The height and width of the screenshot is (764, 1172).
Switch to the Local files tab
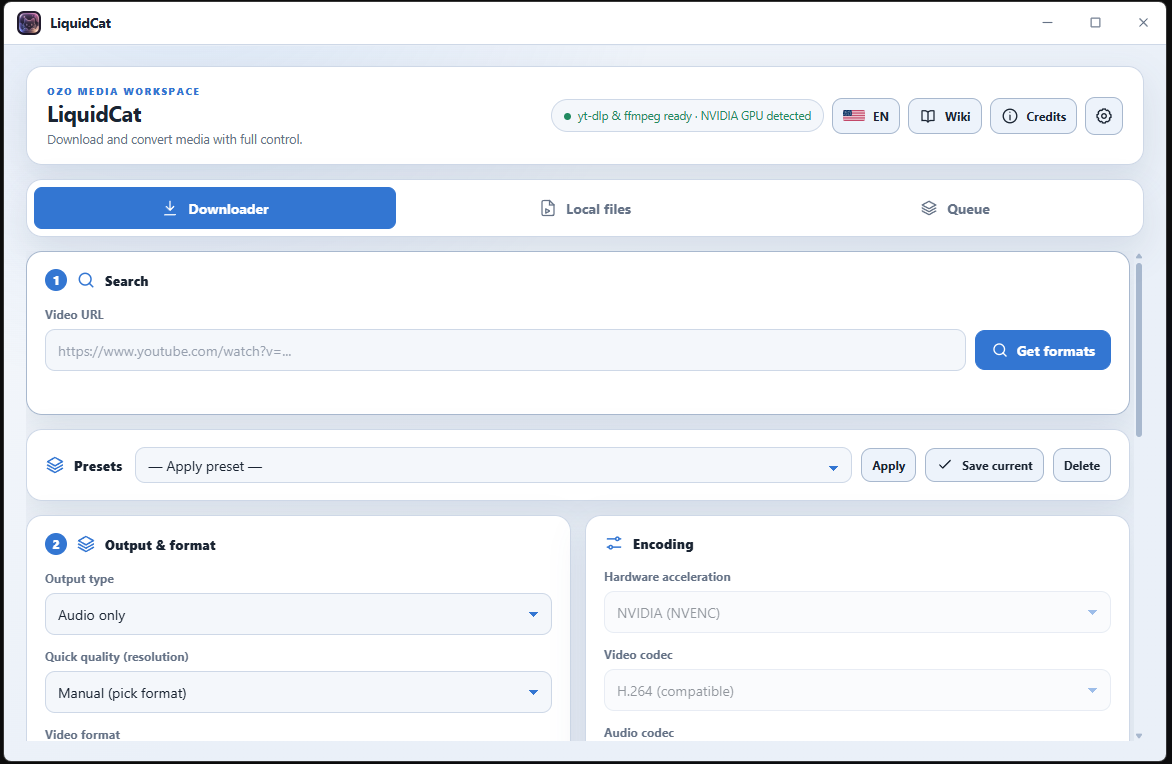[585, 209]
